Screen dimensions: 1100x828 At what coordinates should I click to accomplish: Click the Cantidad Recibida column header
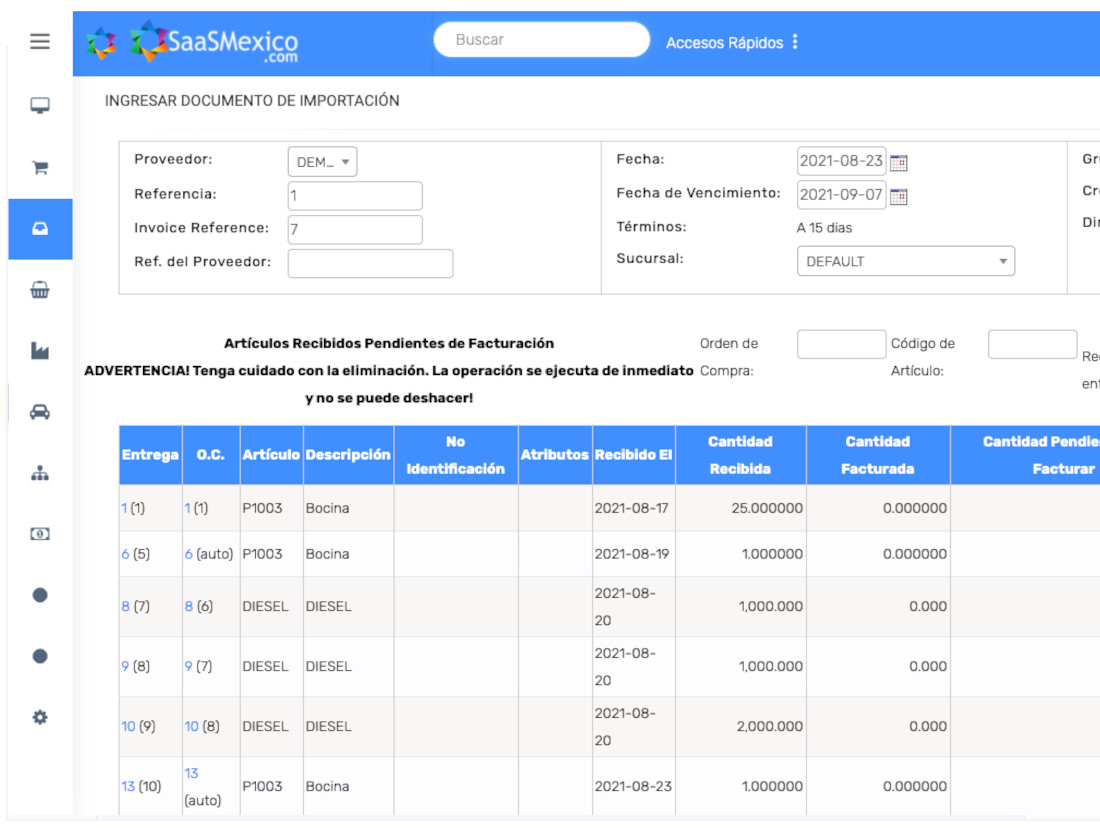(x=740, y=455)
